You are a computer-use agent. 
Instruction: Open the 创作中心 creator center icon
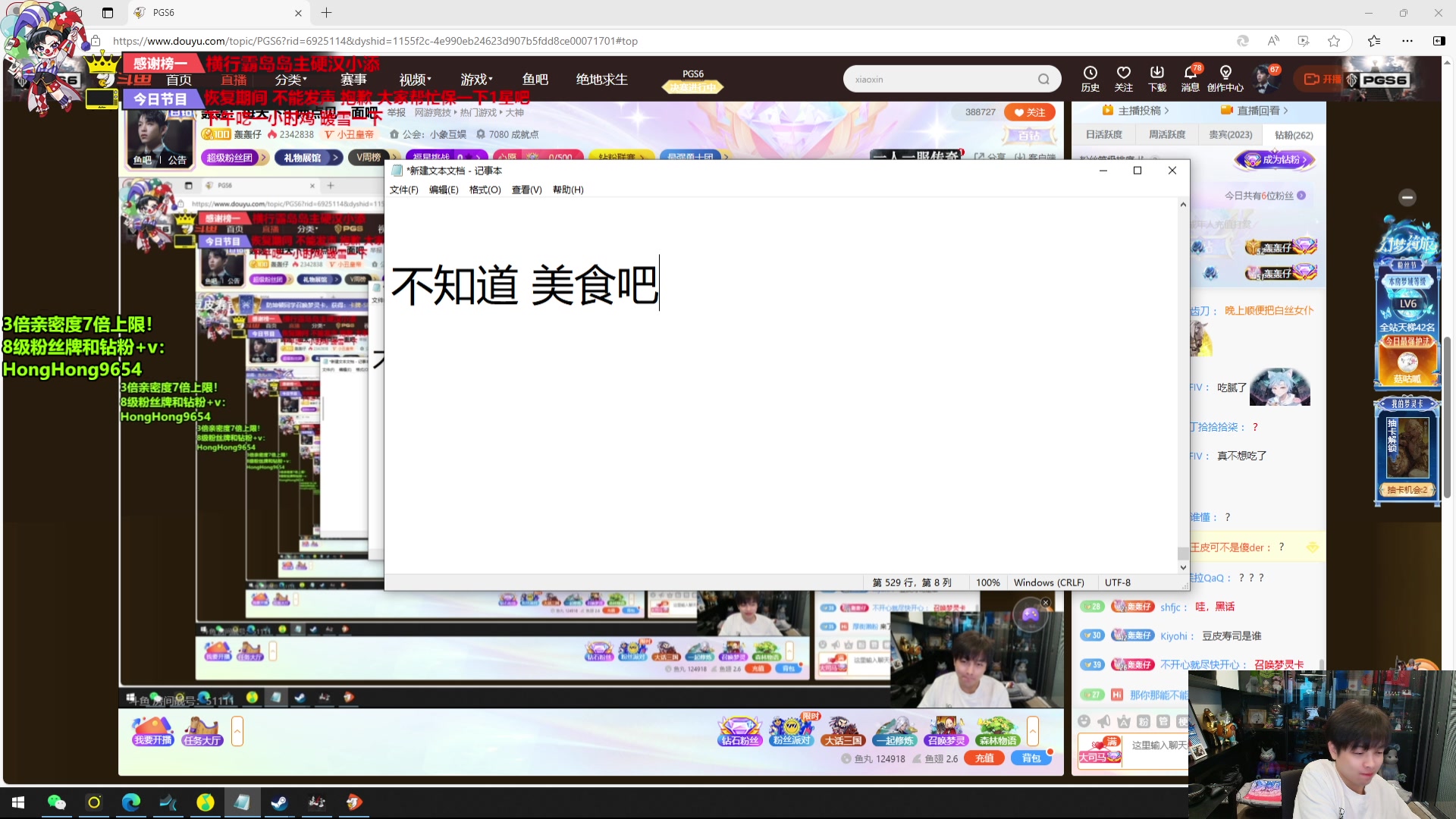click(1225, 78)
